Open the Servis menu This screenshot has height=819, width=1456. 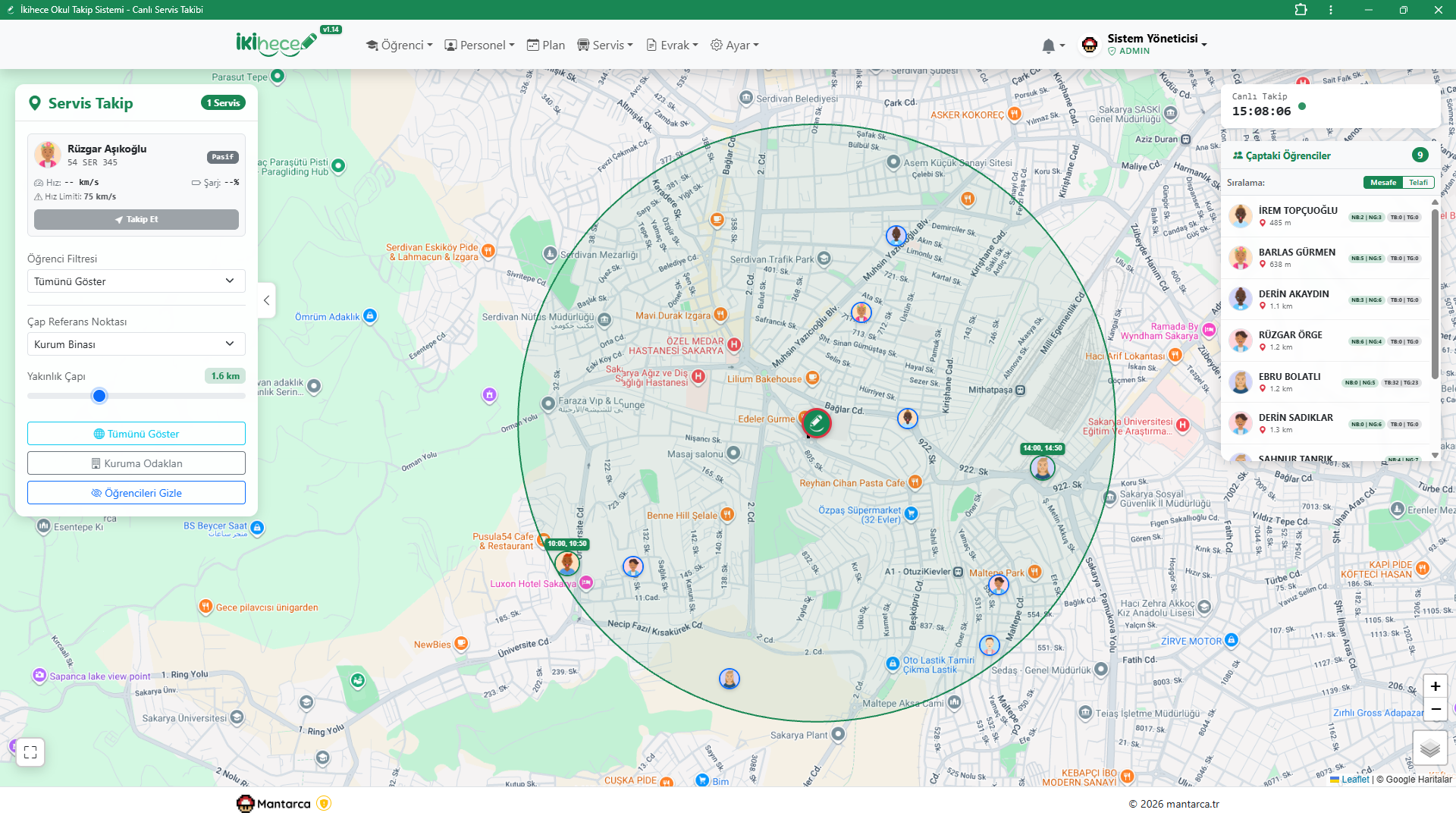605,45
